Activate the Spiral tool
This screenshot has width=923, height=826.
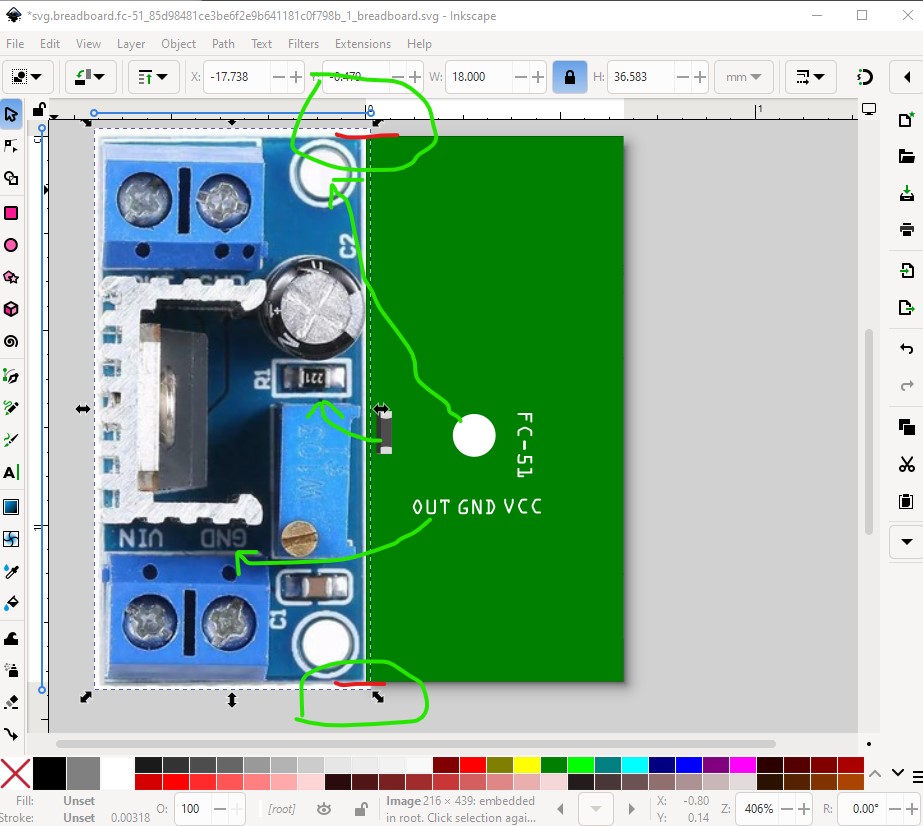11,342
